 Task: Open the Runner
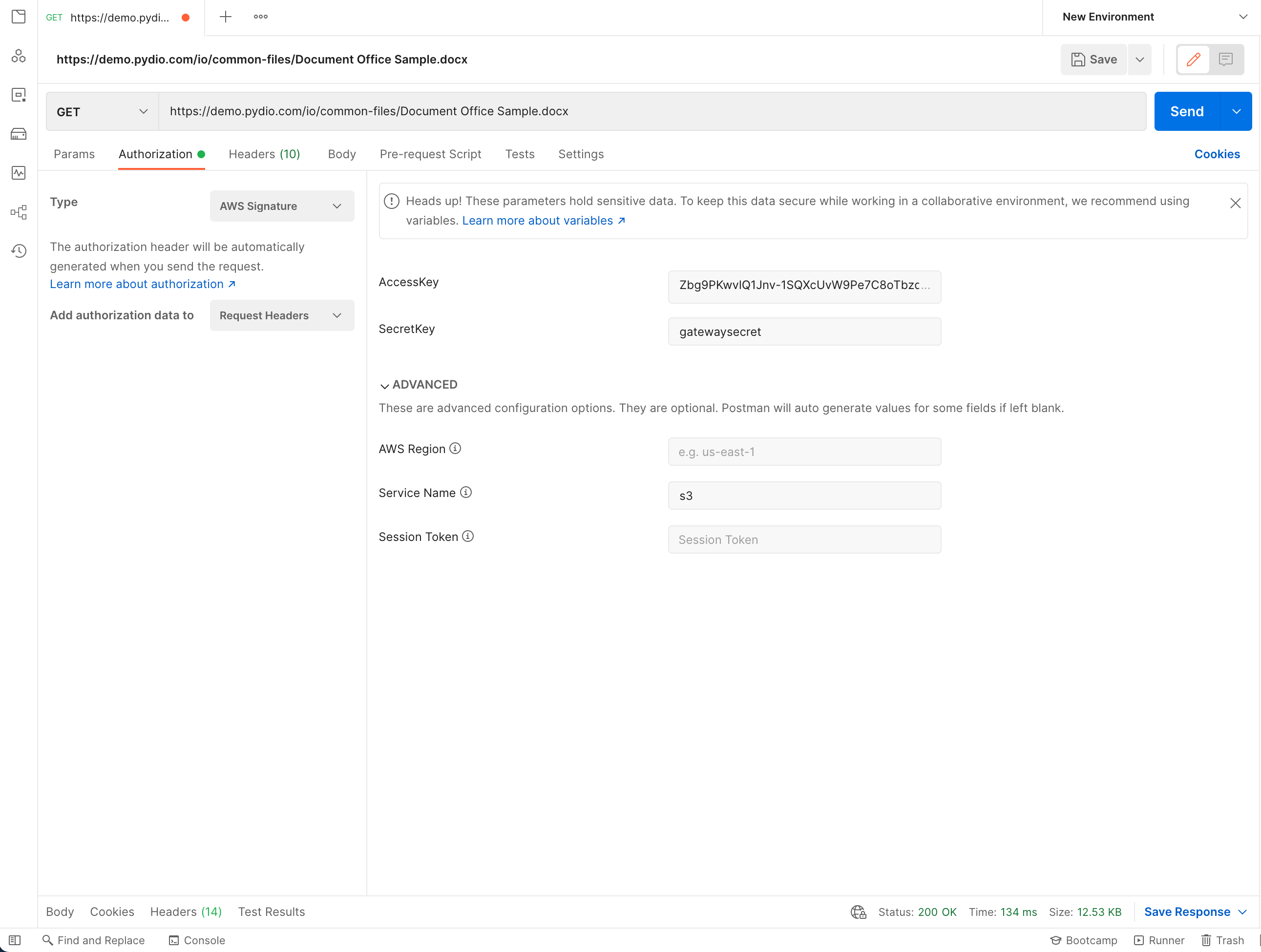pos(1158,940)
